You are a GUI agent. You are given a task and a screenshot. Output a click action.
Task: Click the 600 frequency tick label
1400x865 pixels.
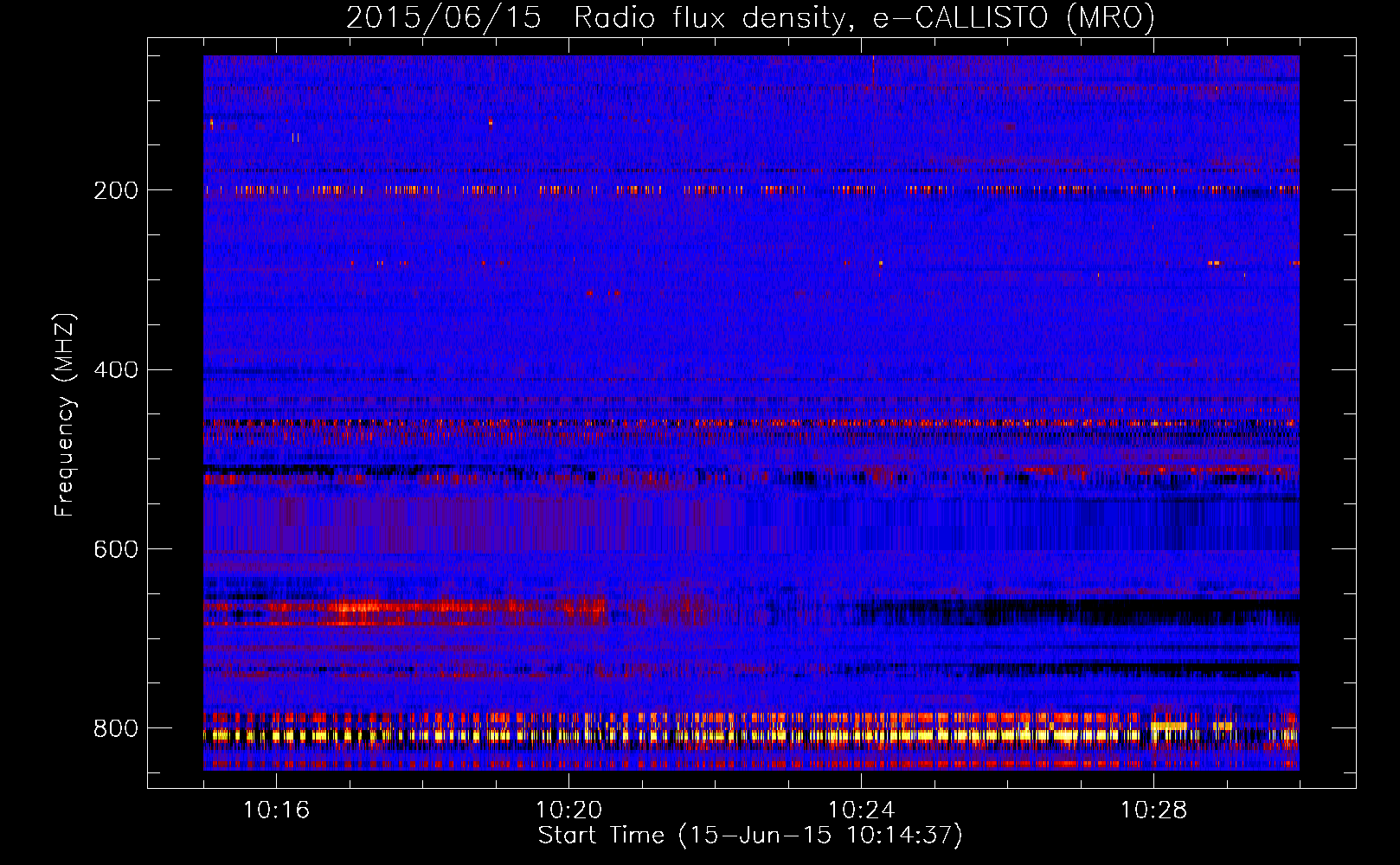[116, 549]
